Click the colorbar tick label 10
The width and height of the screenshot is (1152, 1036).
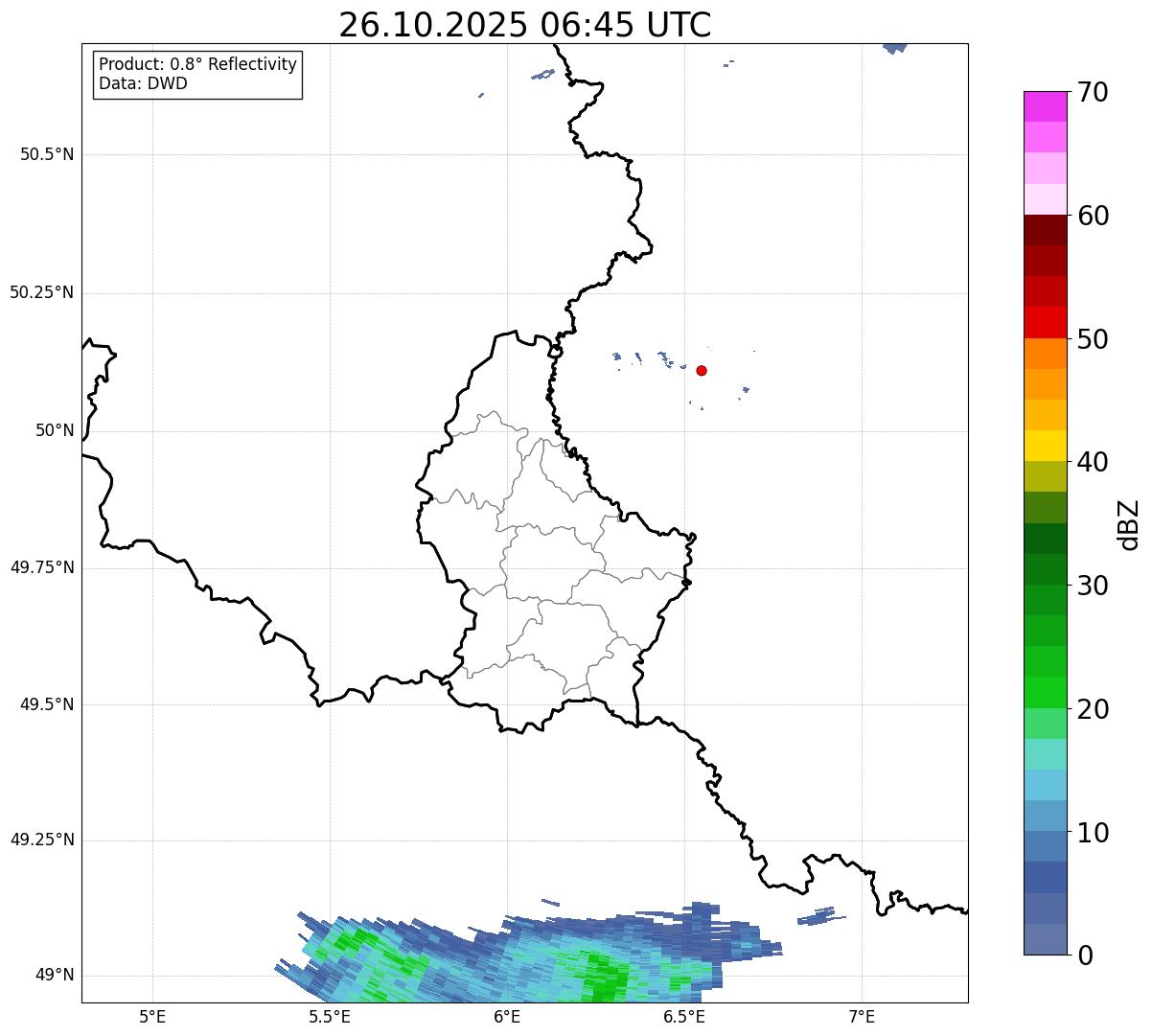coord(1093,832)
